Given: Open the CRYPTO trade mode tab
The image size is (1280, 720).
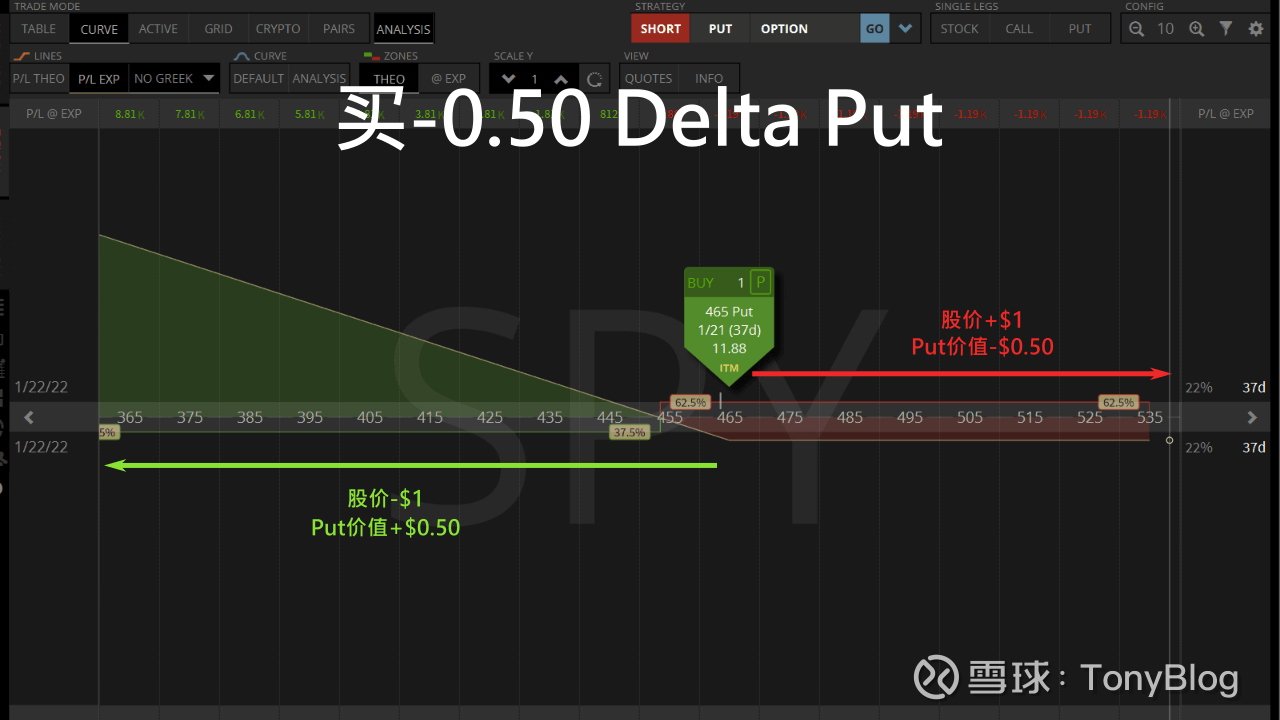Looking at the screenshot, I should pos(278,29).
